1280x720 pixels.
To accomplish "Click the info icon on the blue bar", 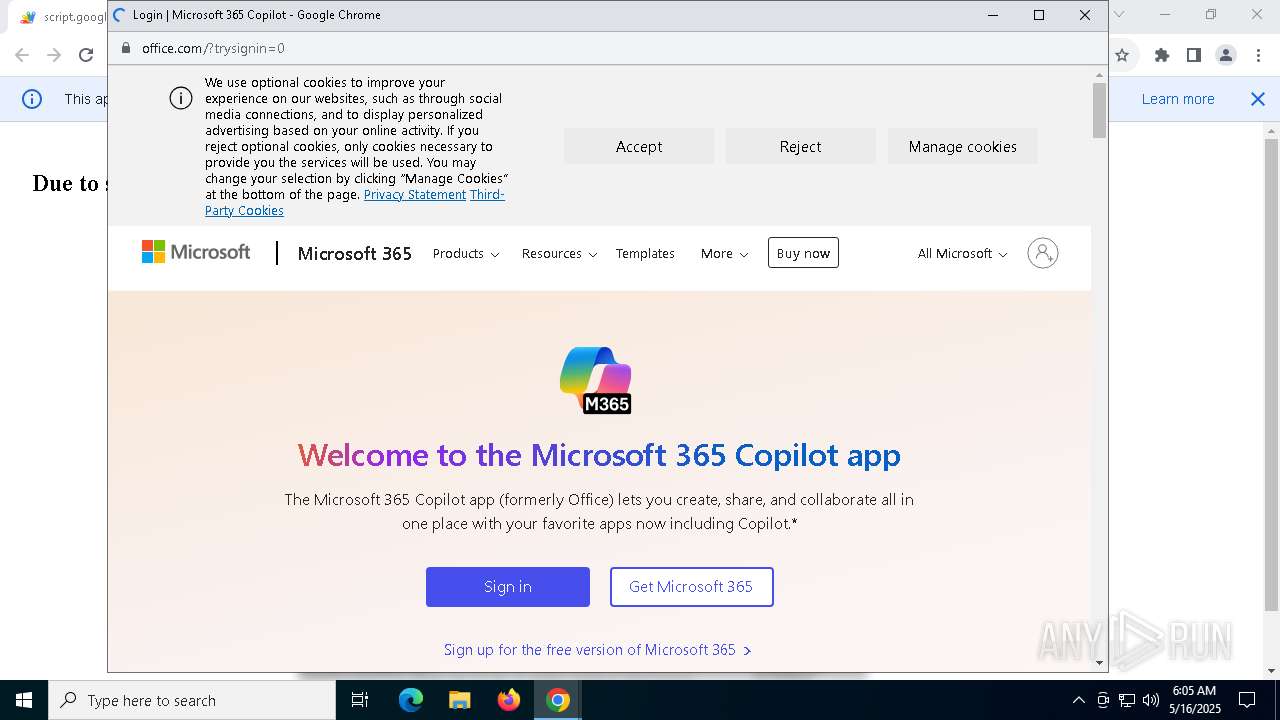I will (x=32, y=99).
